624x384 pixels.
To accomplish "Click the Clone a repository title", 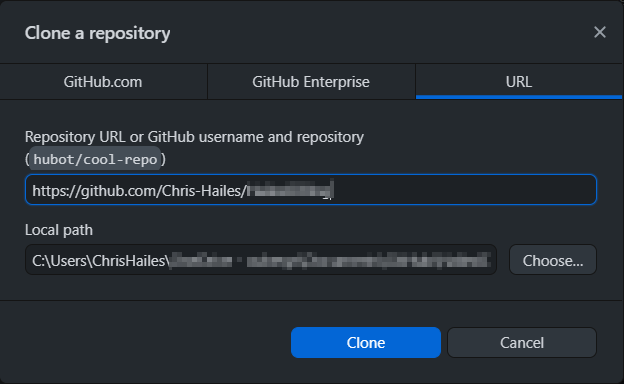I will point(98,33).
